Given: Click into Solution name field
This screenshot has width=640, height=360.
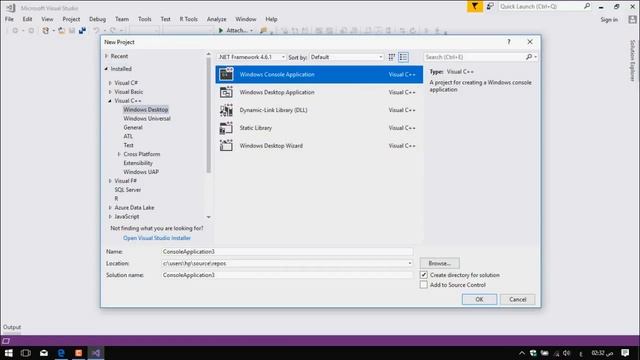Looking at the screenshot, I should pos(287,275).
